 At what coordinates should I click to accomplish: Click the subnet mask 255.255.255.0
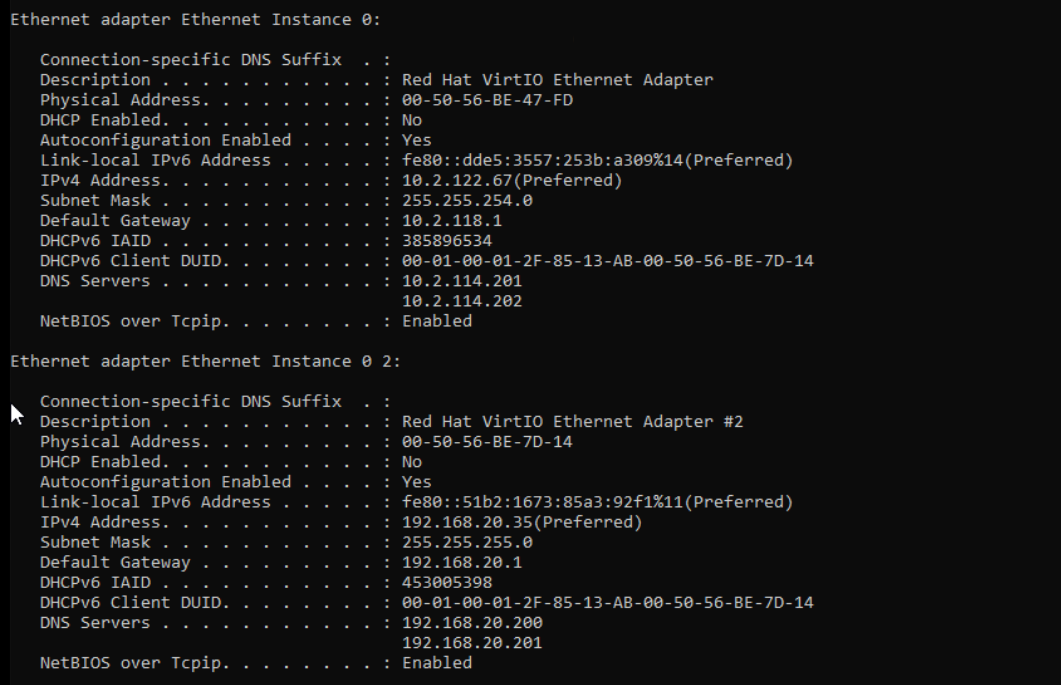[467, 542]
